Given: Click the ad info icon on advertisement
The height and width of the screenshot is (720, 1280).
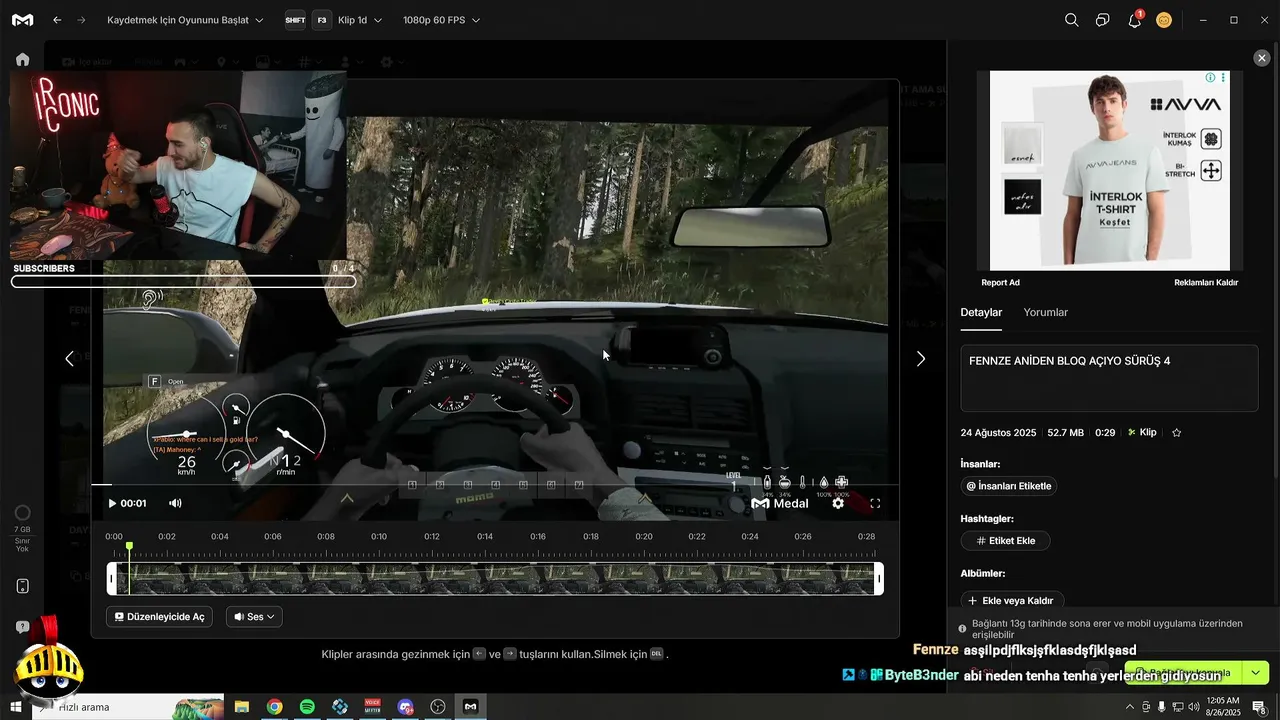Looking at the screenshot, I should click(1210, 77).
